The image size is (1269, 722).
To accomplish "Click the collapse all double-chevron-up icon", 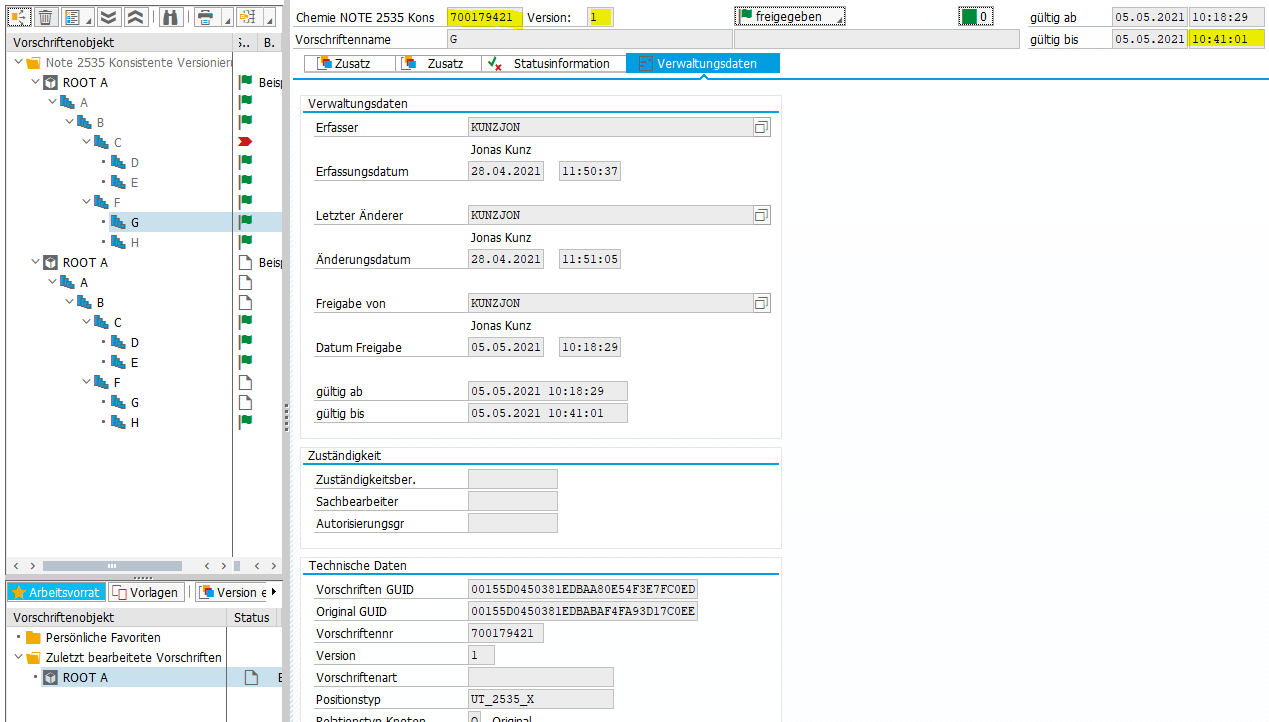I will pyautogui.click(x=136, y=17).
